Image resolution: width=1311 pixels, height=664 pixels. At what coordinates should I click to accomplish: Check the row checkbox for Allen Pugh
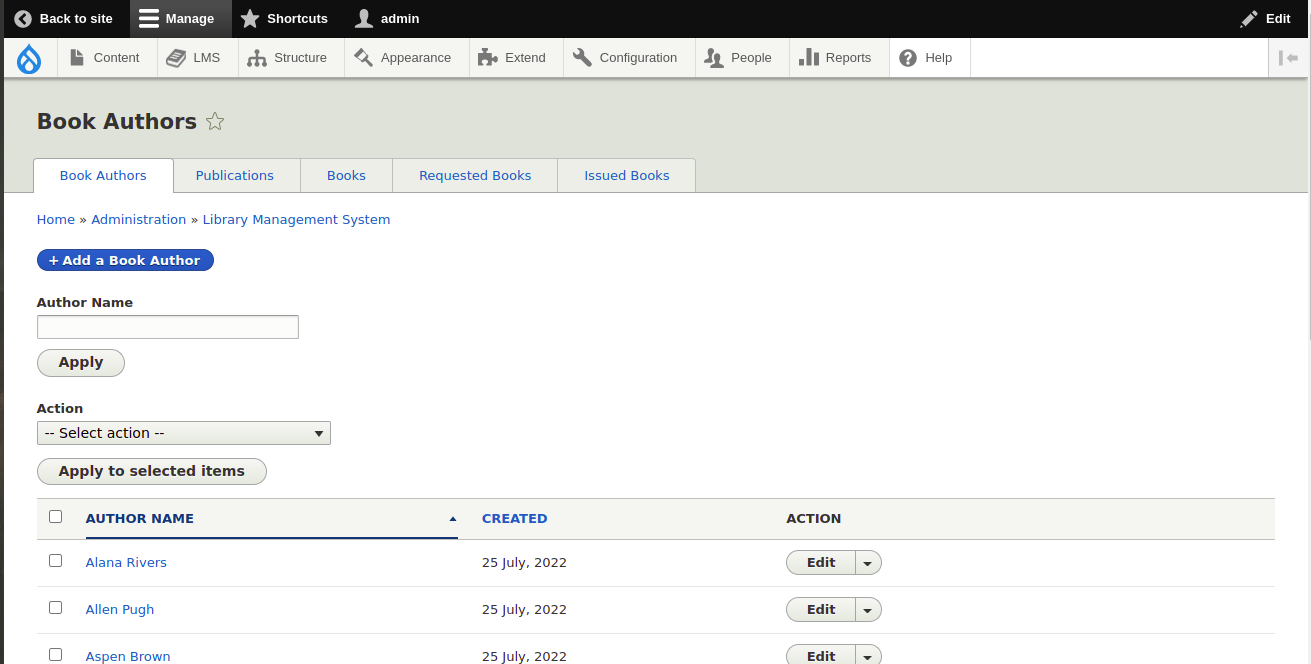55,607
